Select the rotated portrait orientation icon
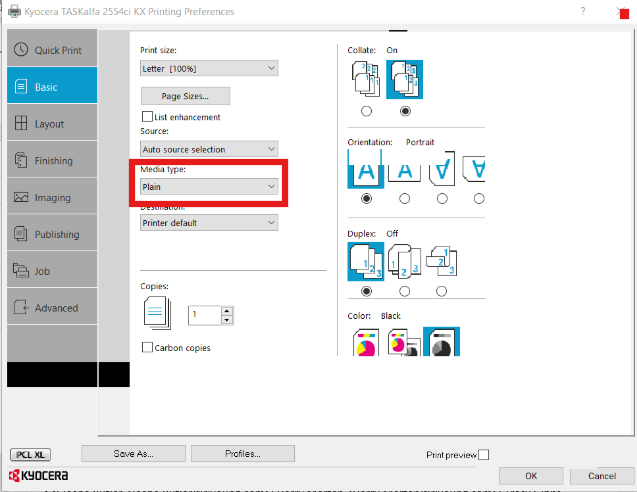 (x=442, y=169)
